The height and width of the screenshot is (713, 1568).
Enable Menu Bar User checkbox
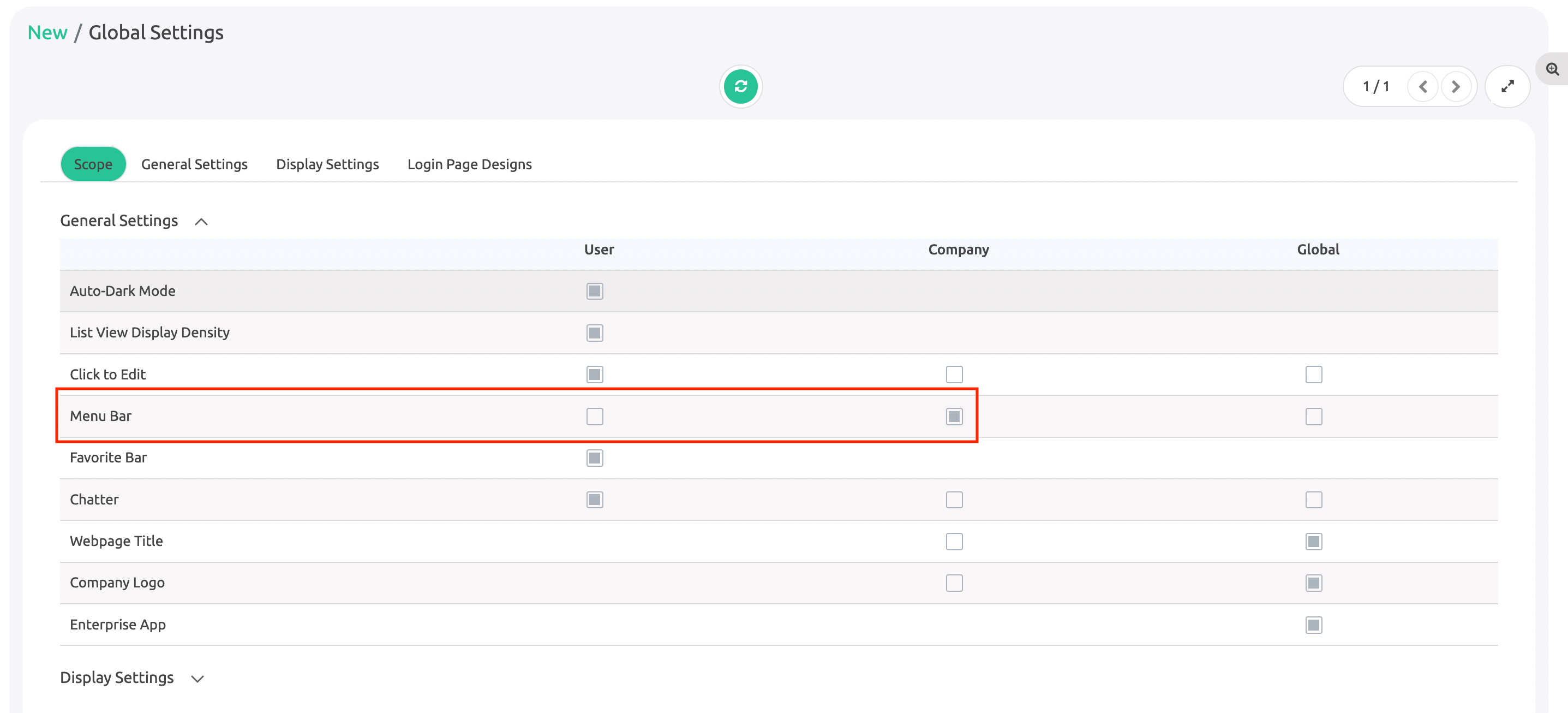point(594,417)
